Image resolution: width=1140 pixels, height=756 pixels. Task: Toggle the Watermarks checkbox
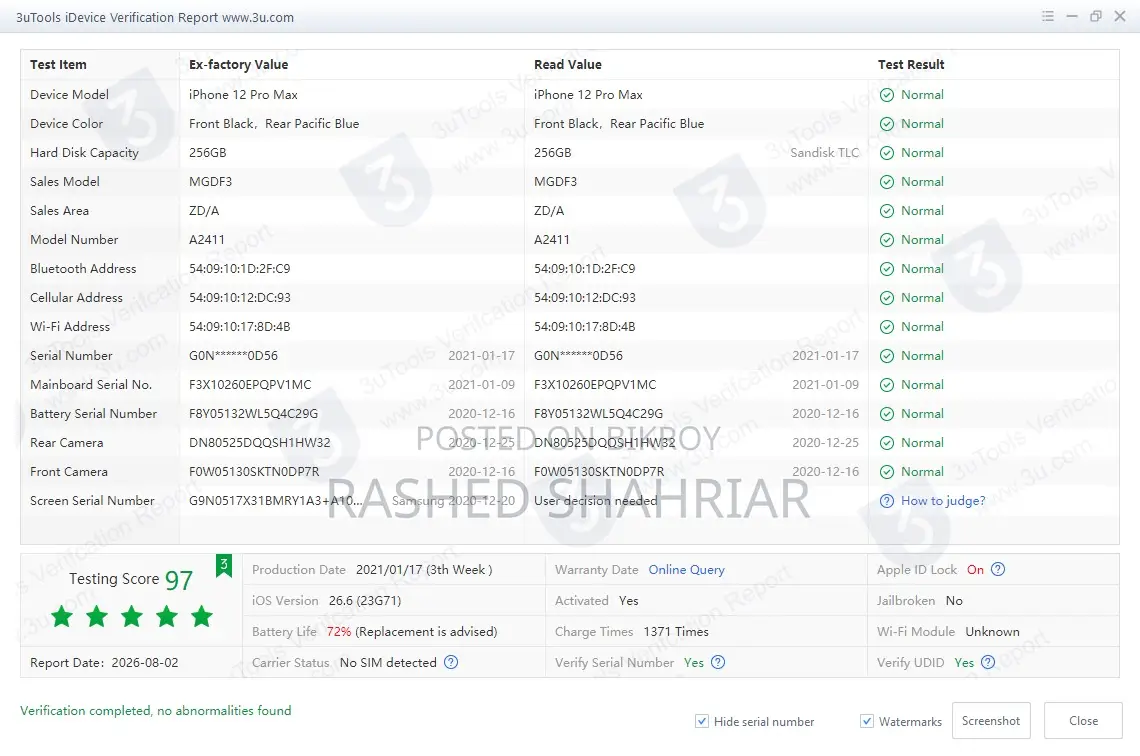tap(867, 721)
